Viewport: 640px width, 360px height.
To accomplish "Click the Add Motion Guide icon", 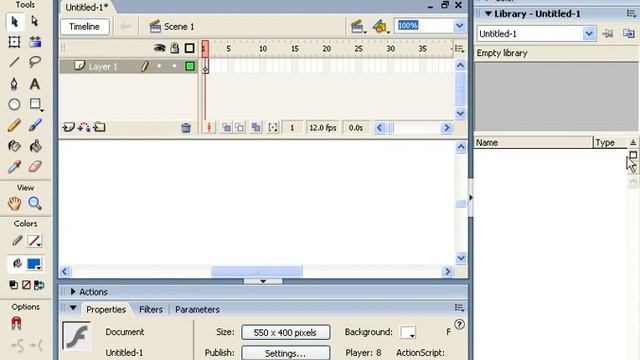I will coord(84,127).
